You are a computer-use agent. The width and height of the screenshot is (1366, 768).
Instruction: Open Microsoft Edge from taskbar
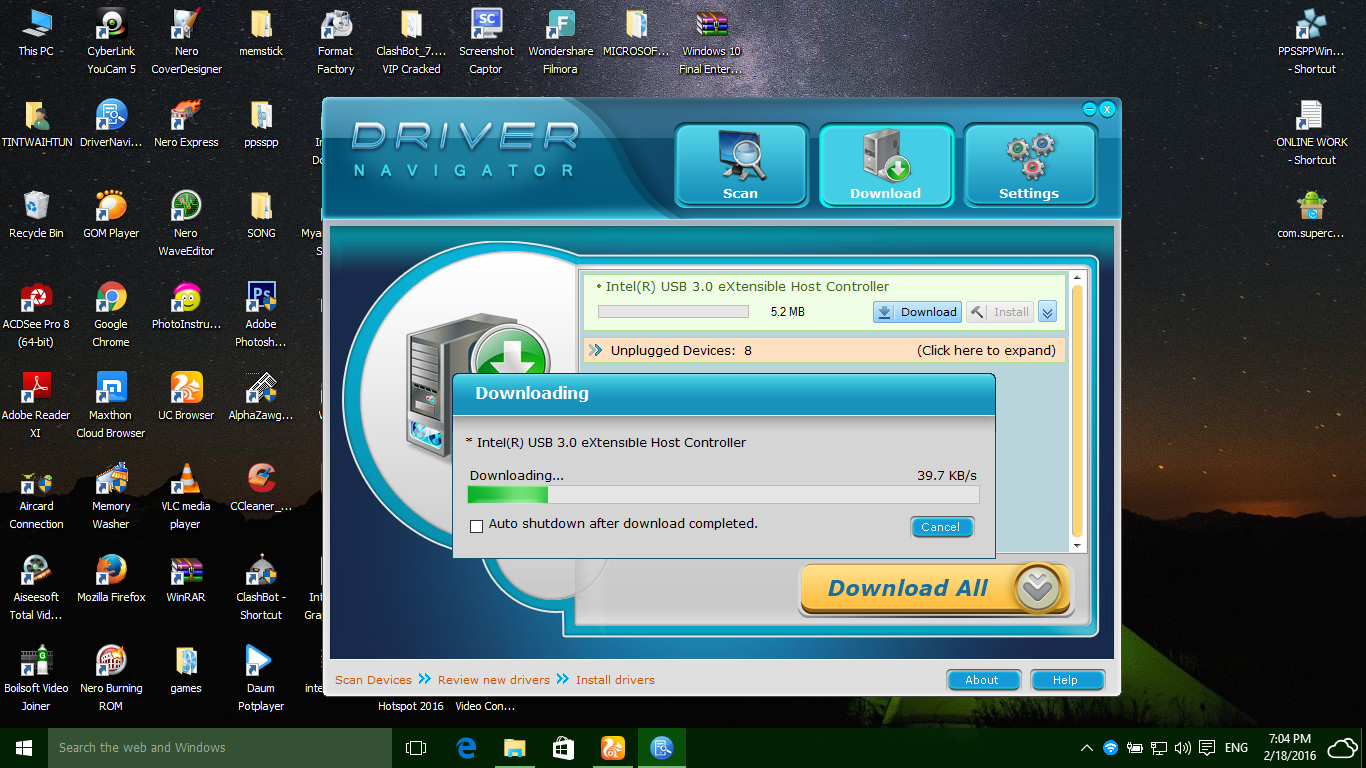pos(465,747)
